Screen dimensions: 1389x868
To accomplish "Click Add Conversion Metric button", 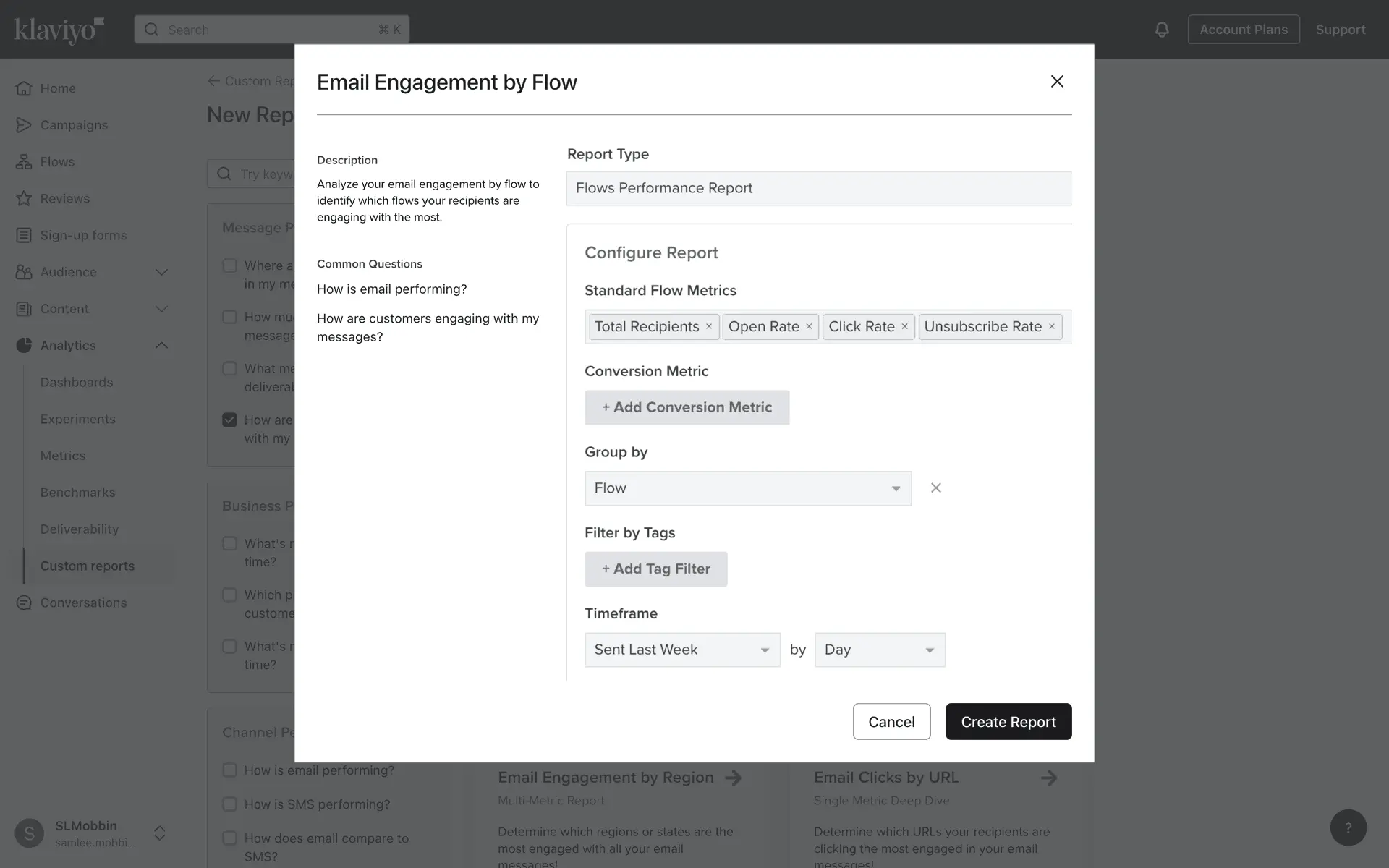I will pyautogui.click(x=687, y=407).
